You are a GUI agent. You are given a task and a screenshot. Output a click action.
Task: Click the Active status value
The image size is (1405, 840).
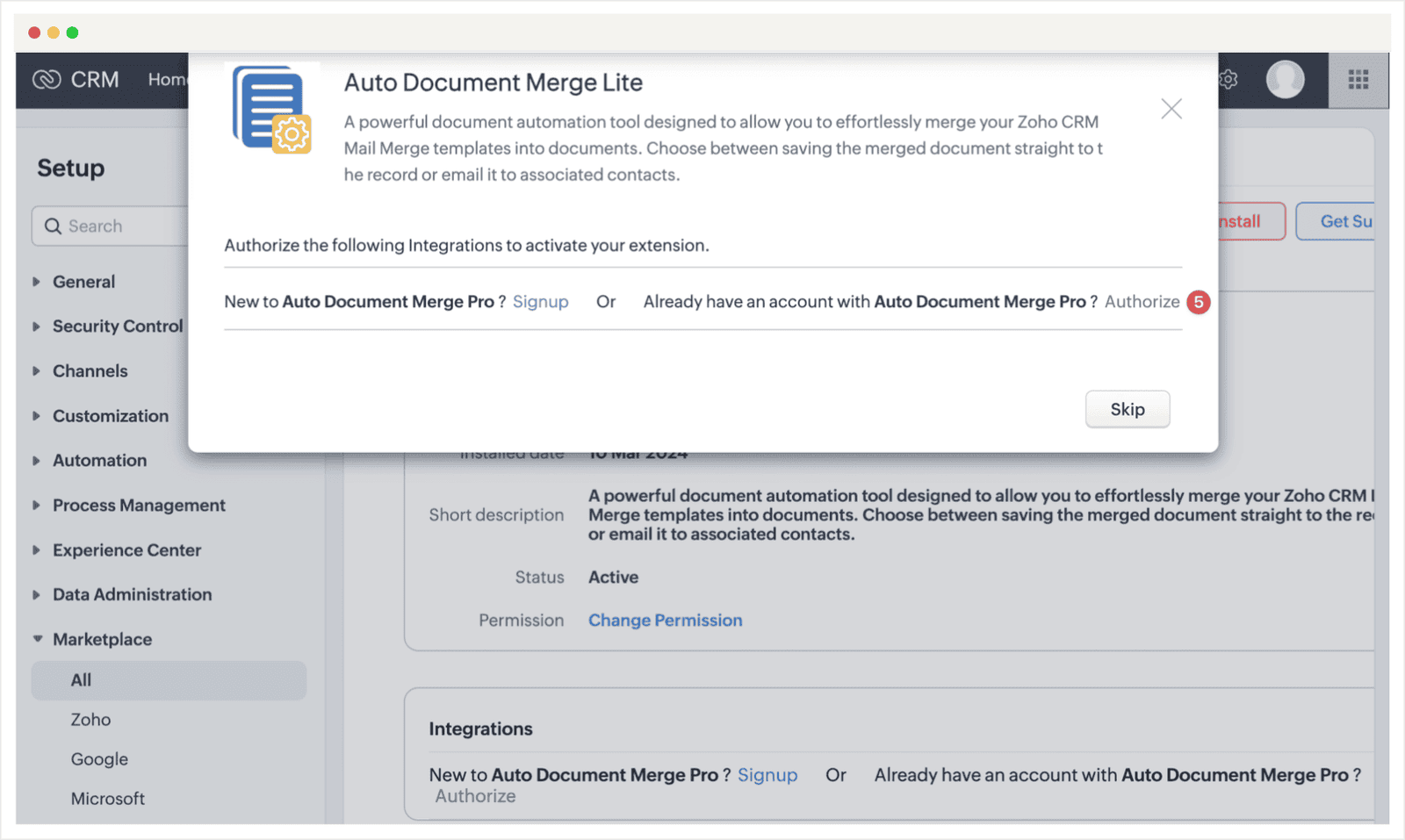(x=613, y=578)
